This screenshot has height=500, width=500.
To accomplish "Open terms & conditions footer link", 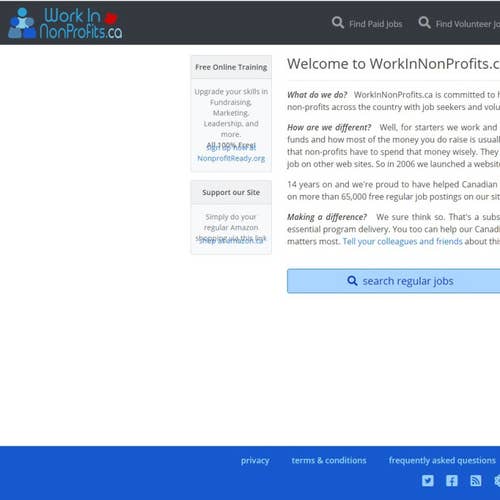I will [x=329, y=460].
